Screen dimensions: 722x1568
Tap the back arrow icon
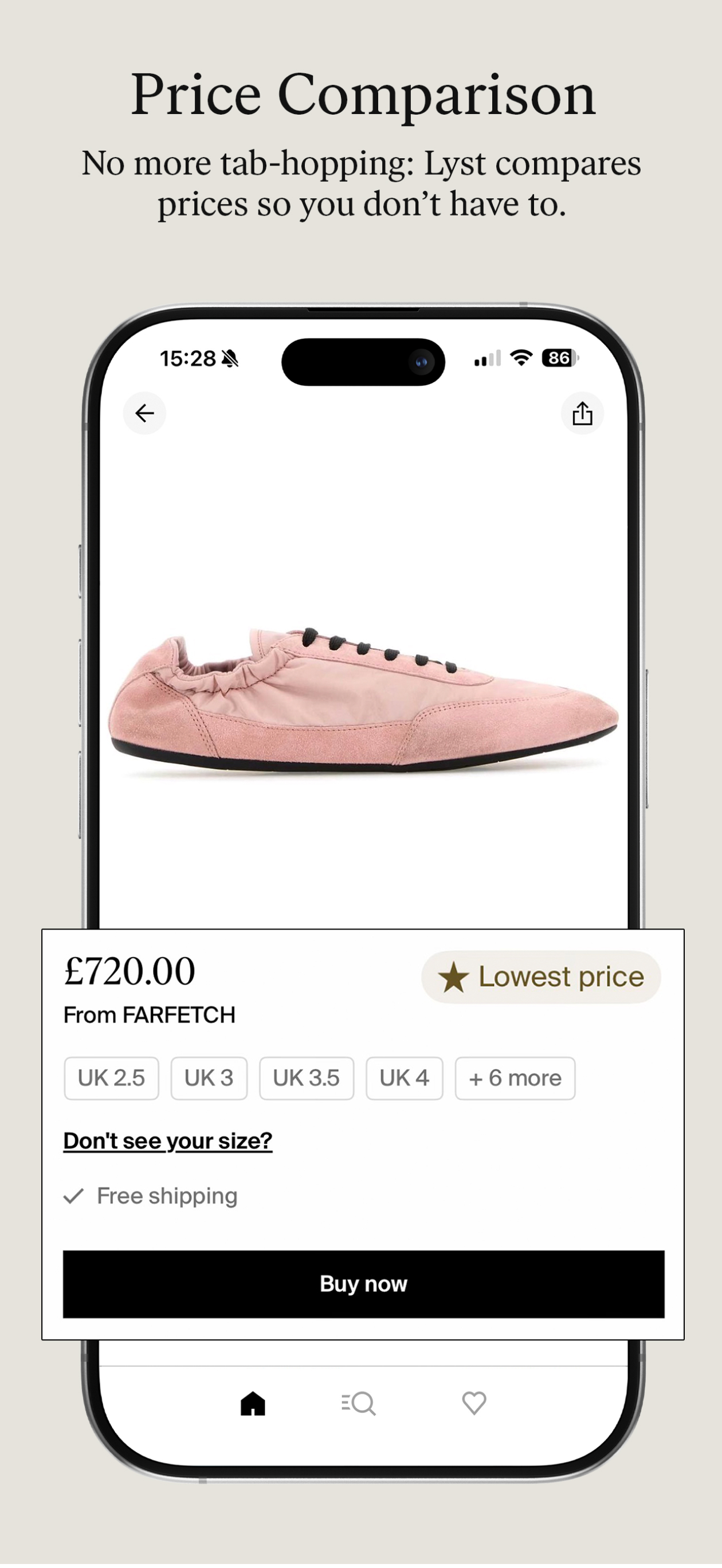[x=144, y=413]
